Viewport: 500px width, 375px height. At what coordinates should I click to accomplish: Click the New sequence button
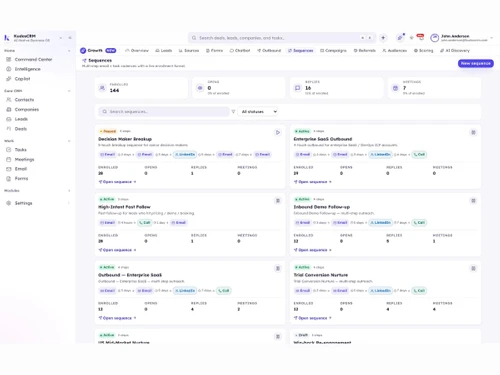[x=476, y=63]
